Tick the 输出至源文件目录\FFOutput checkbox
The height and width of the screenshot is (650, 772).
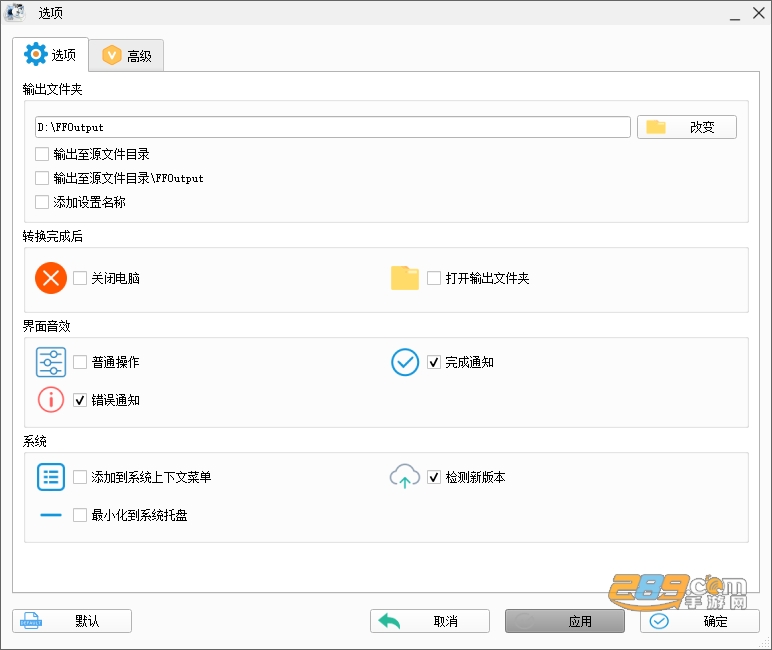pyautogui.click(x=42, y=178)
